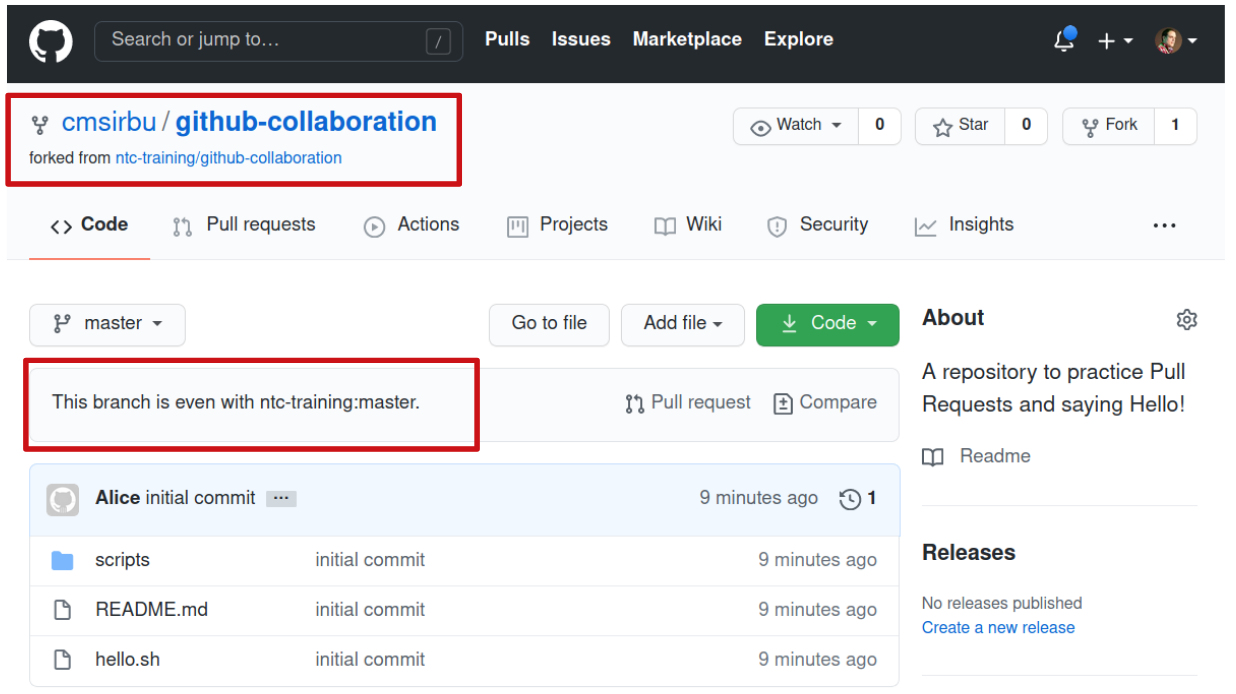
Task: Open the three-dot overflow menu in repo tabs
Action: click(1164, 226)
